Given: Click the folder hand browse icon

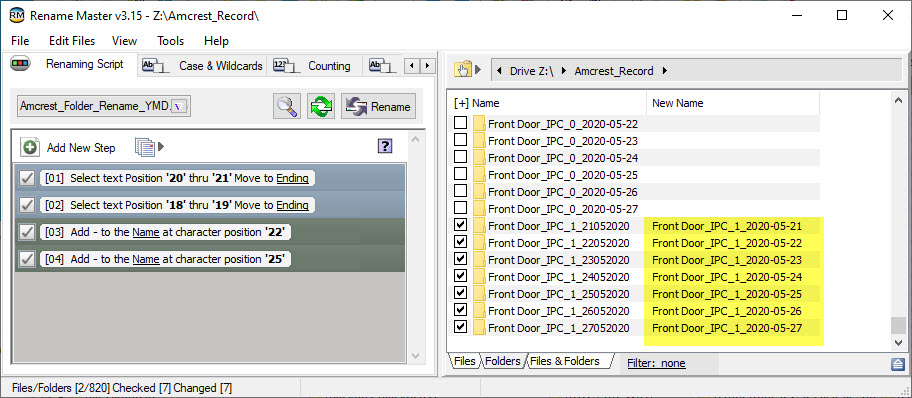Looking at the screenshot, I should [463, 70].
